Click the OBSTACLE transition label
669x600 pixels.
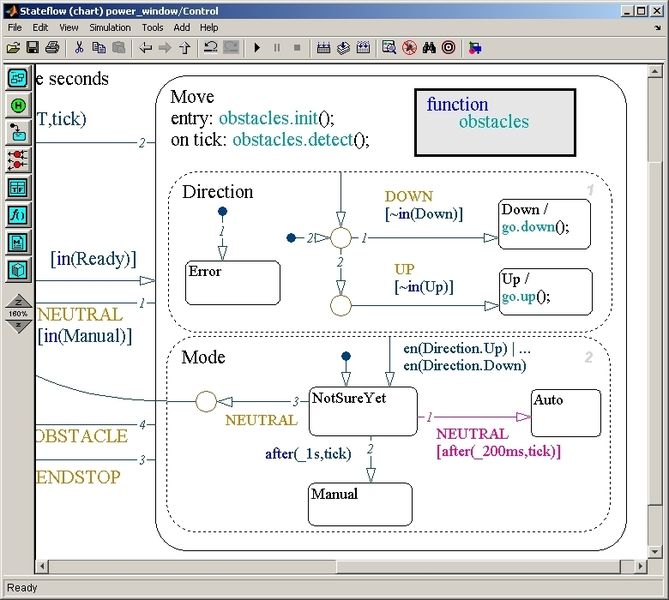coord(82,436)
